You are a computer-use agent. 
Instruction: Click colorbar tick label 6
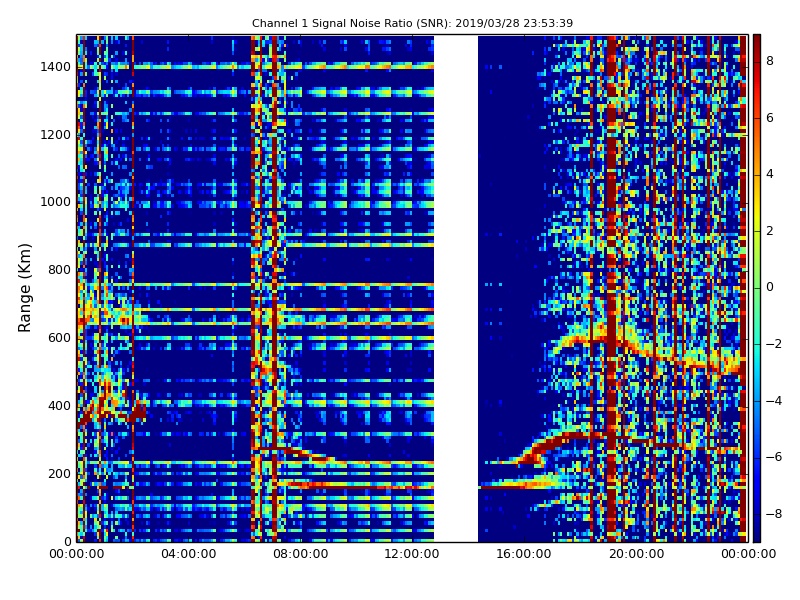click(770, 118)
